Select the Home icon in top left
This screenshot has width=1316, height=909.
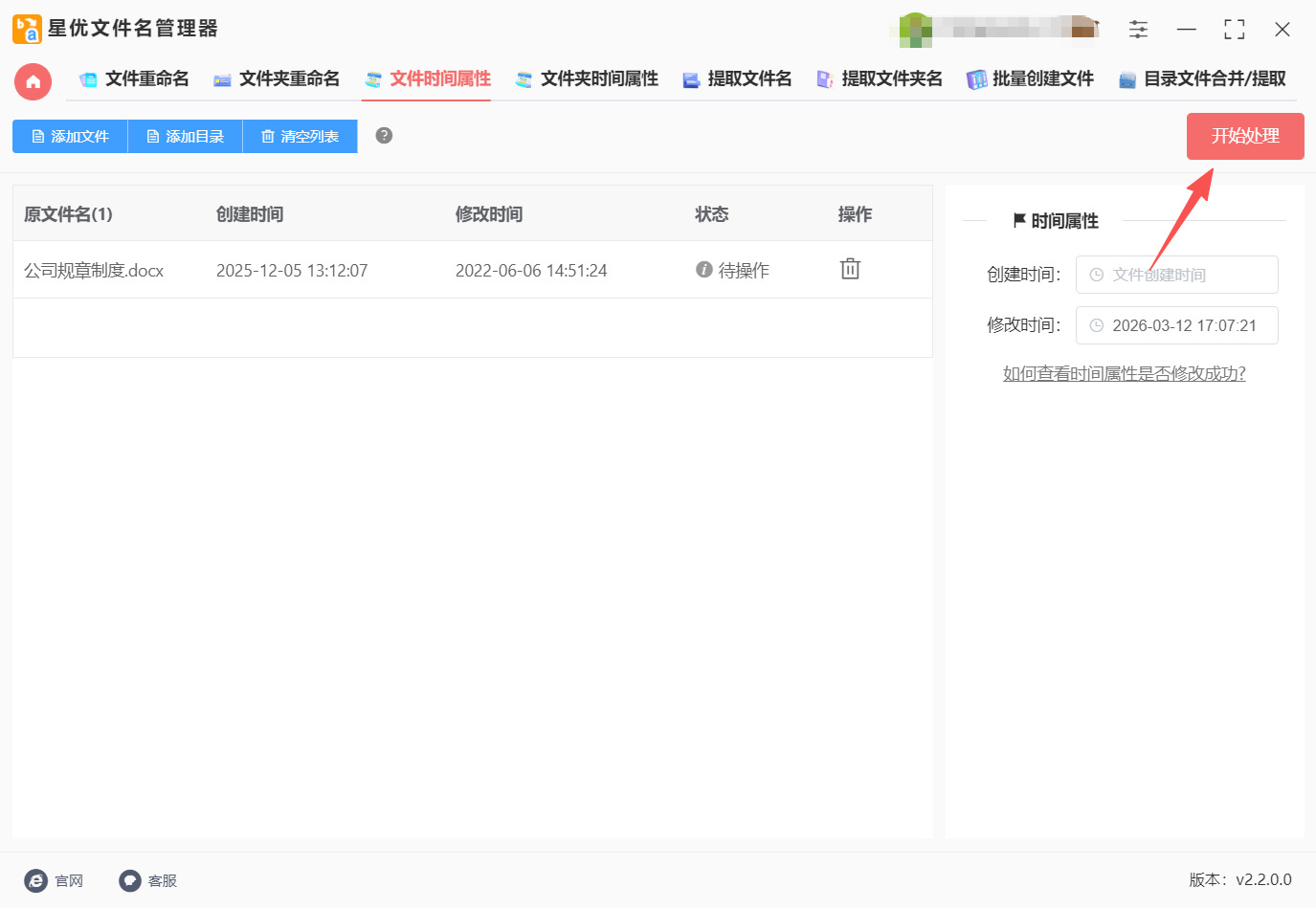point(33,81)
